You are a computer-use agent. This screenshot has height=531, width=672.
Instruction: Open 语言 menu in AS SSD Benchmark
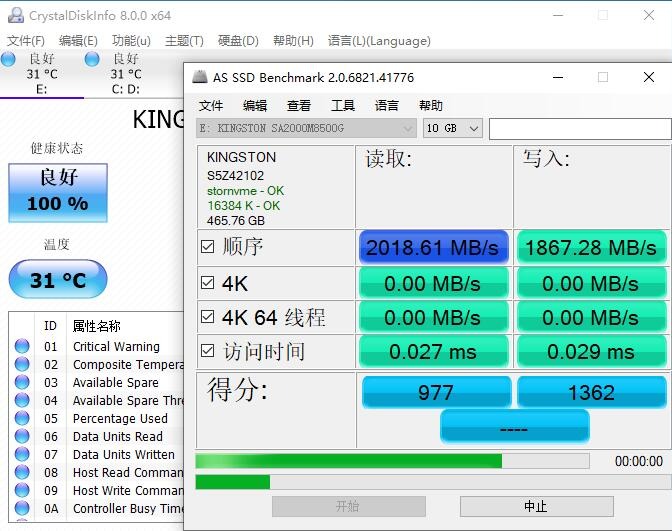(387, 105)
